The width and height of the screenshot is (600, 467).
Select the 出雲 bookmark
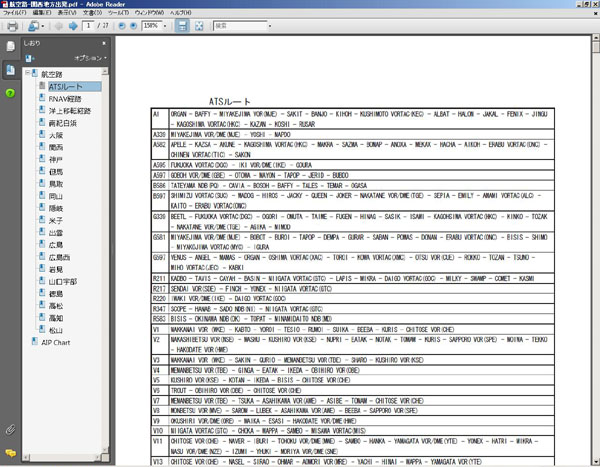coord(56,233)
